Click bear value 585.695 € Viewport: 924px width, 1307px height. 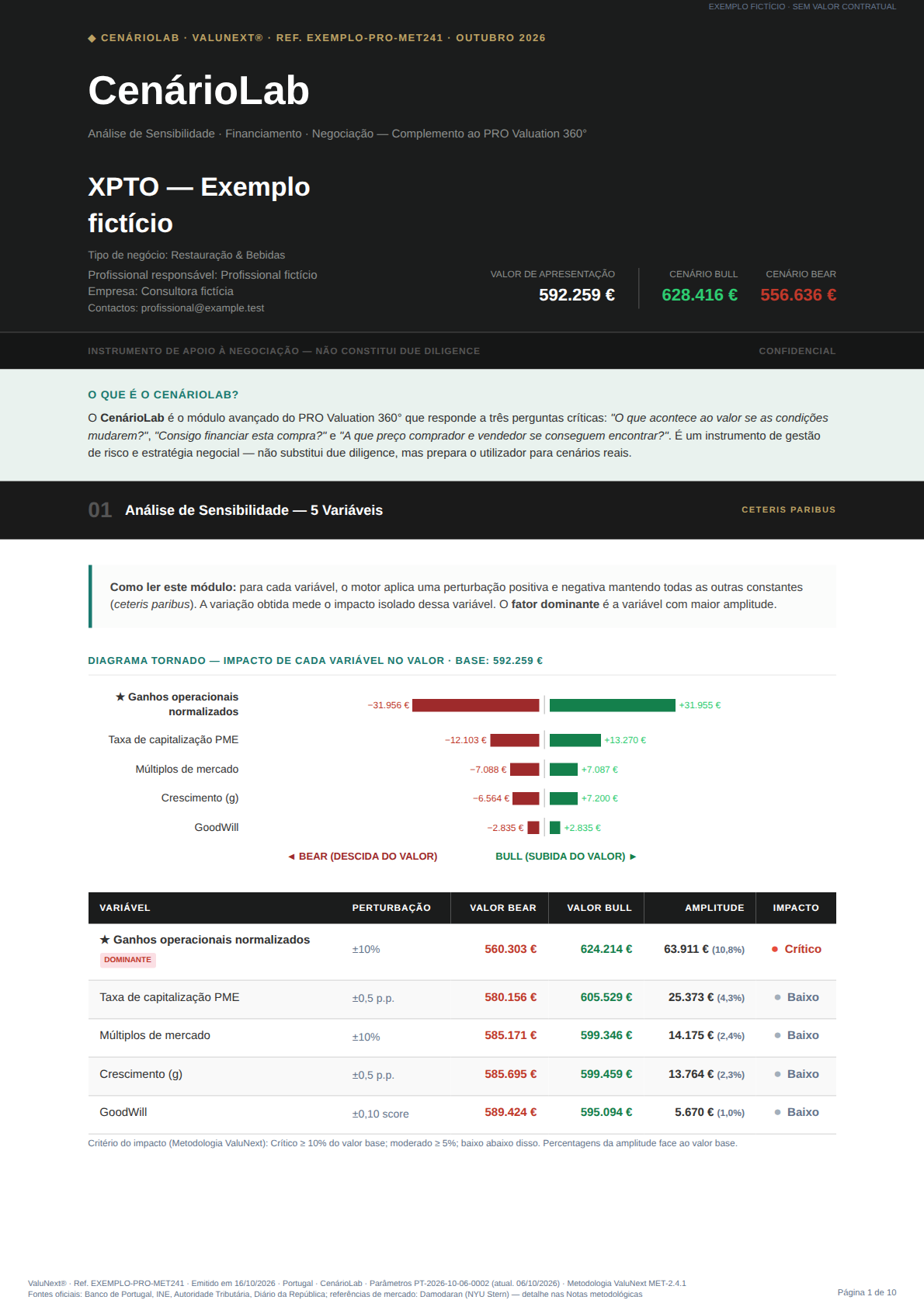click(511, 1074)
